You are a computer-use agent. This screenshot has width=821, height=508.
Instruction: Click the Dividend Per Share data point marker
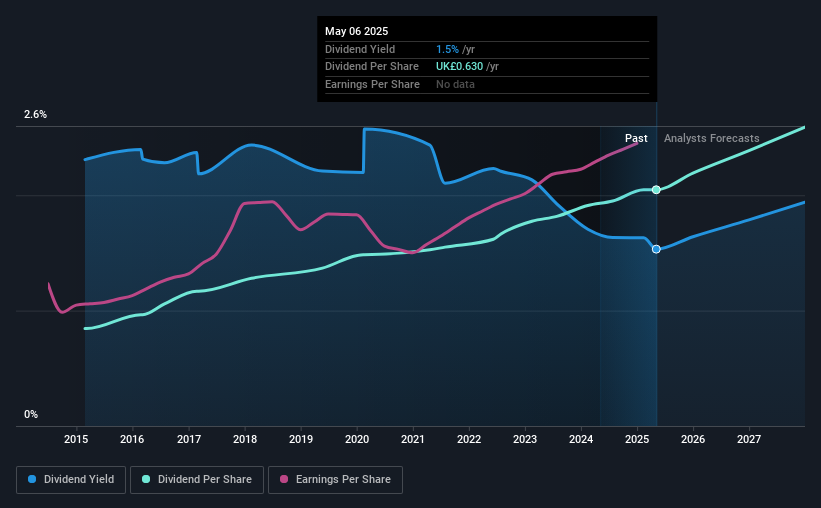coord(656,190)
